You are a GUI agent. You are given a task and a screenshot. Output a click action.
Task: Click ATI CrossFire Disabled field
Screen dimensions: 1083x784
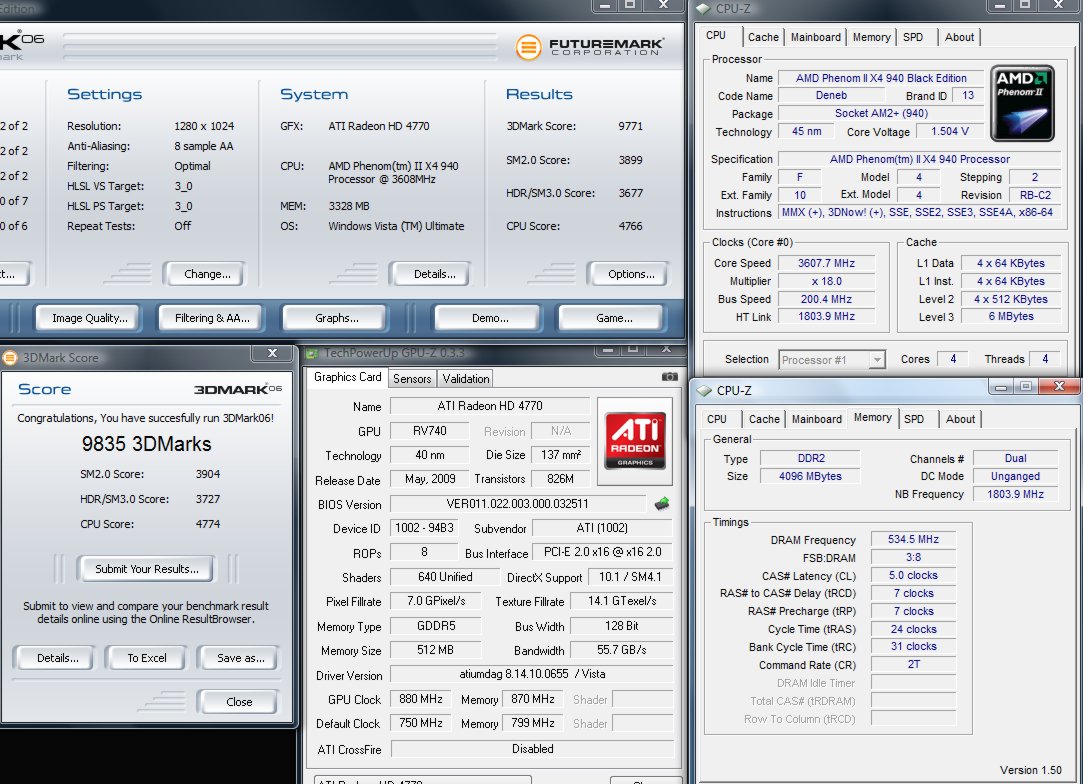532,749
